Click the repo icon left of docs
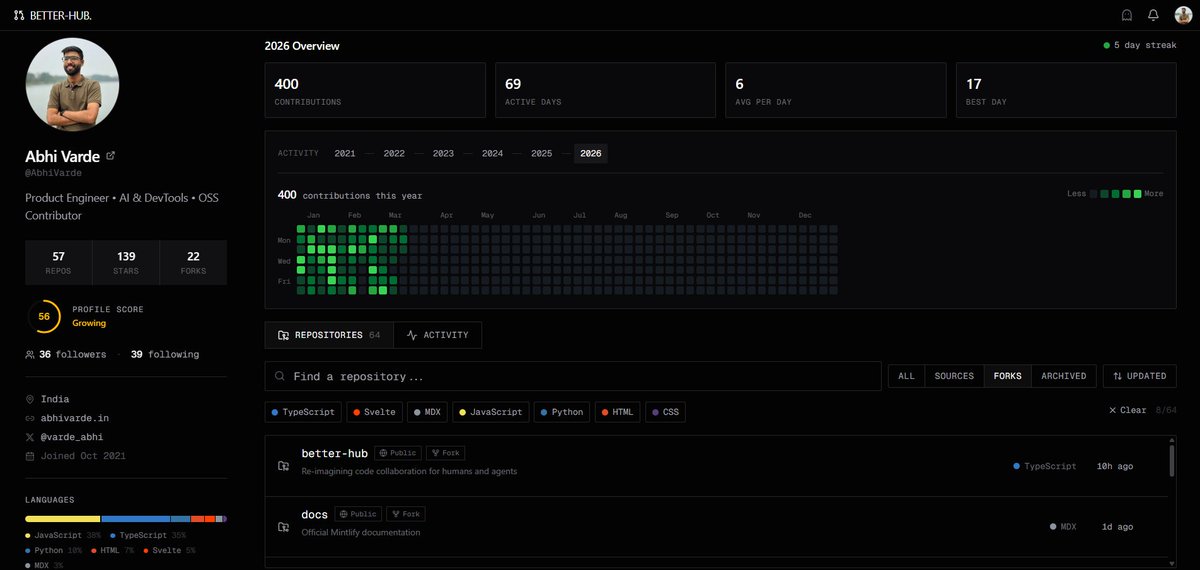Viewport: 1200px width, 570px height. coord(283,527)
